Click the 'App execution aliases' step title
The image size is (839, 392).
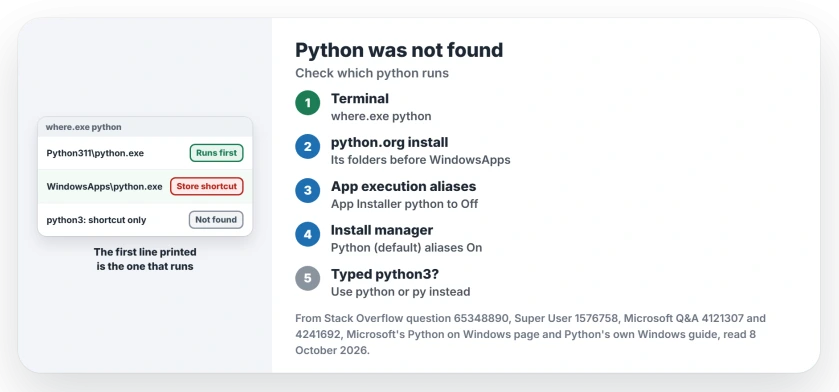[403, 186]
